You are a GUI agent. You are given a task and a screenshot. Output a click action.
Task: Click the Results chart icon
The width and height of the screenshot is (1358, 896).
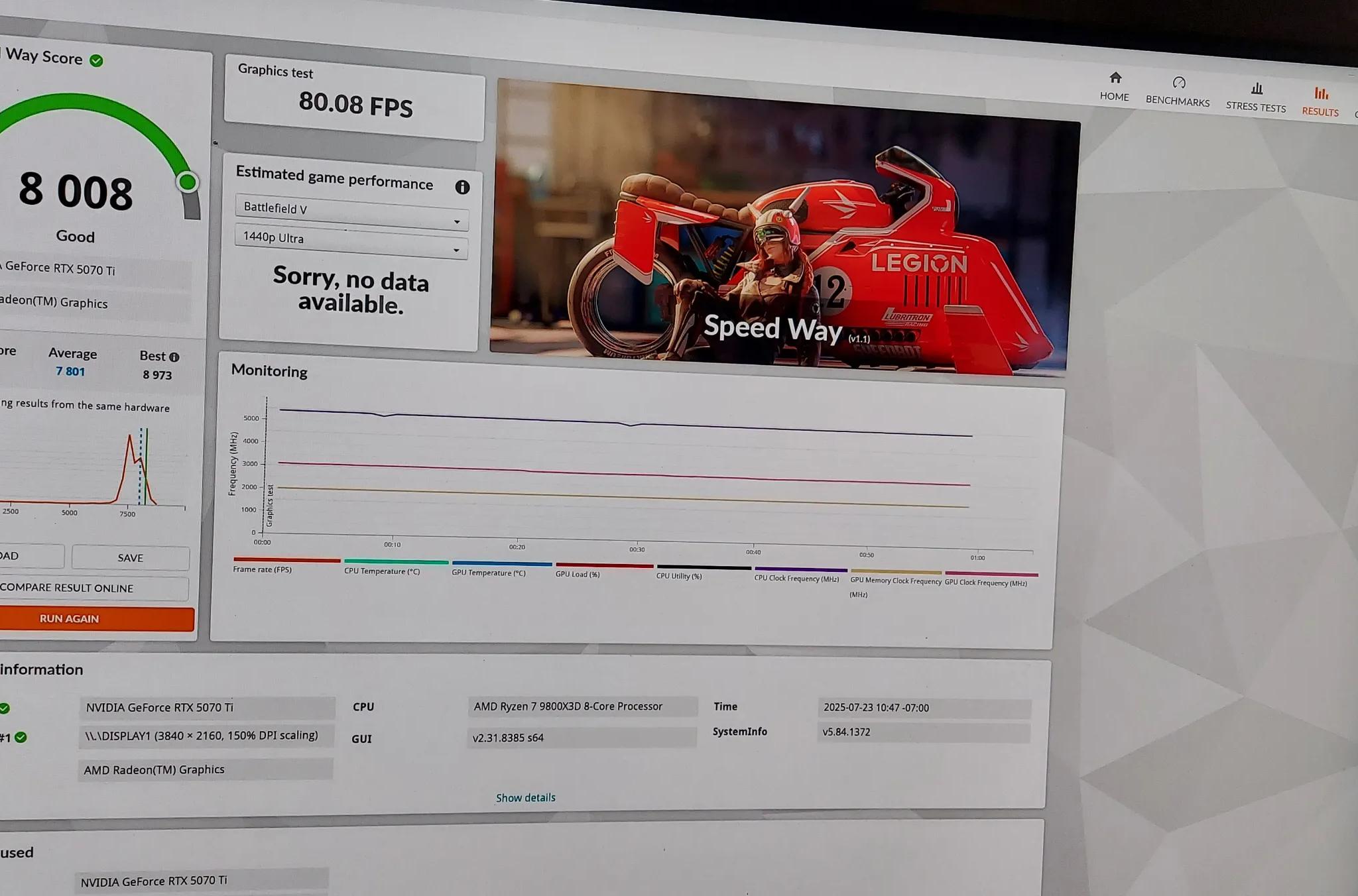pyautogui.click(x=1321, y=93)
